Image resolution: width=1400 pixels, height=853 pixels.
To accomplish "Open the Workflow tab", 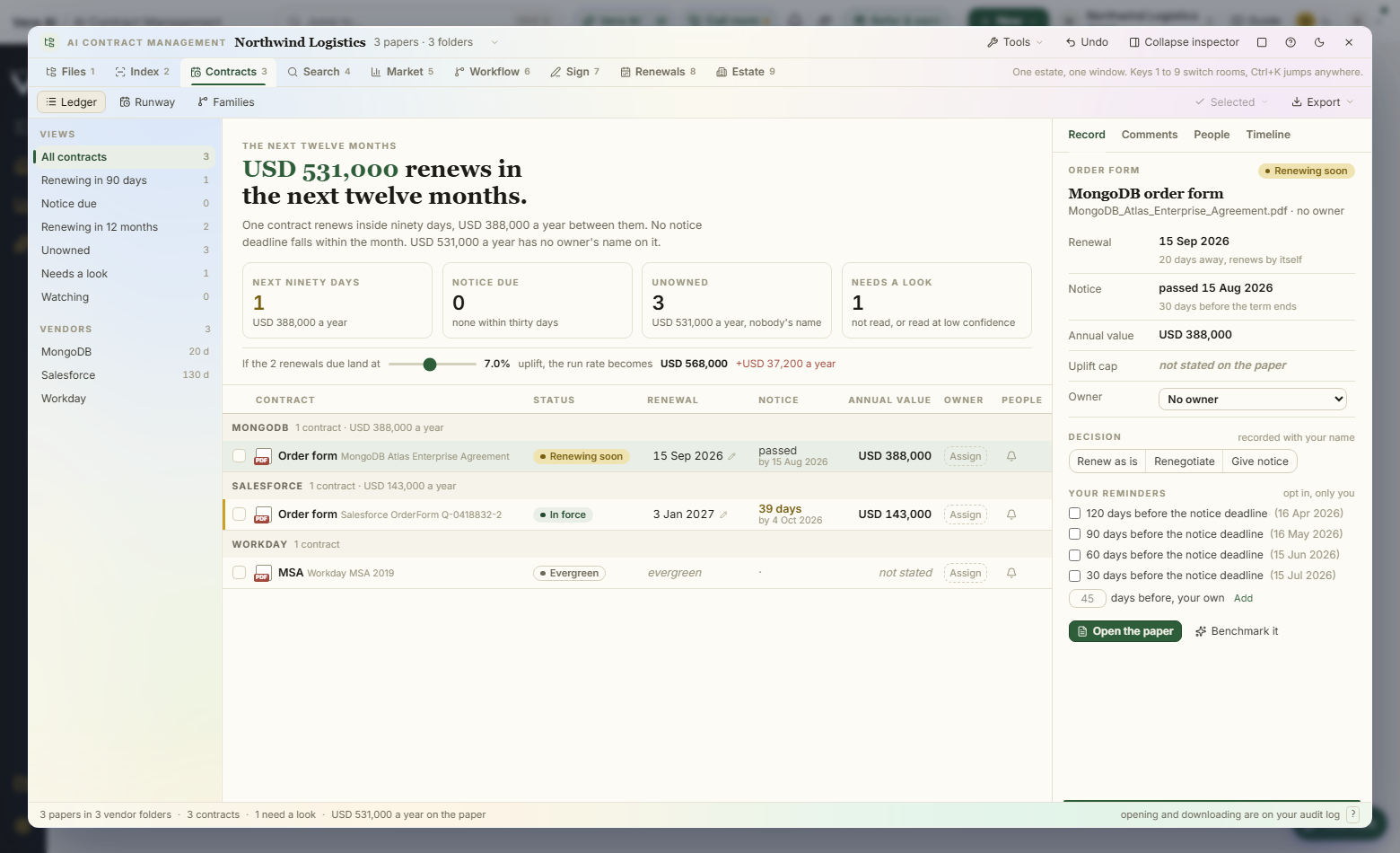I will (x=492, y=72).
